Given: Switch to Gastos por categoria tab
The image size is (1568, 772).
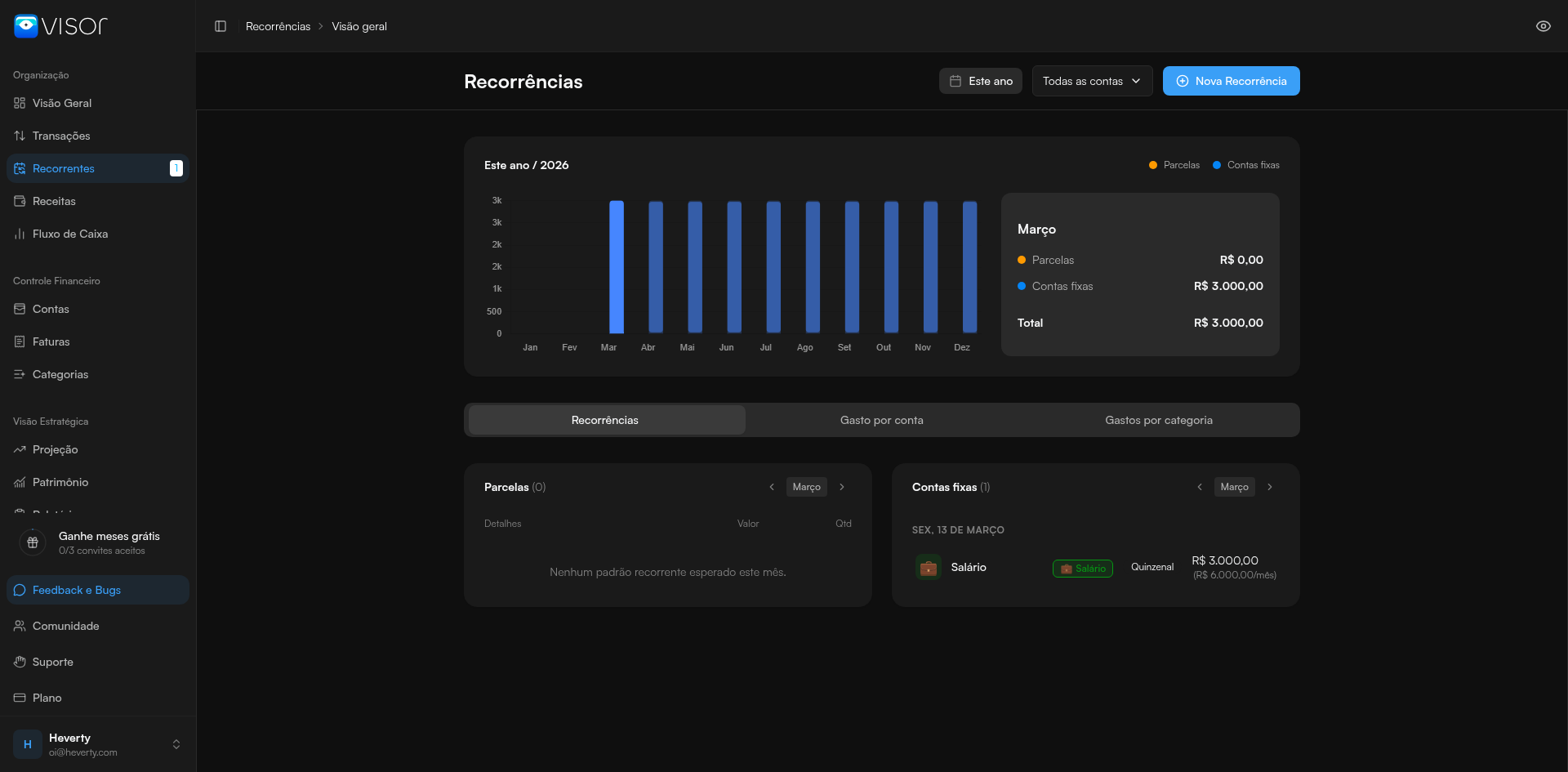Looking at the screenshot, I should coord(1158,420).
